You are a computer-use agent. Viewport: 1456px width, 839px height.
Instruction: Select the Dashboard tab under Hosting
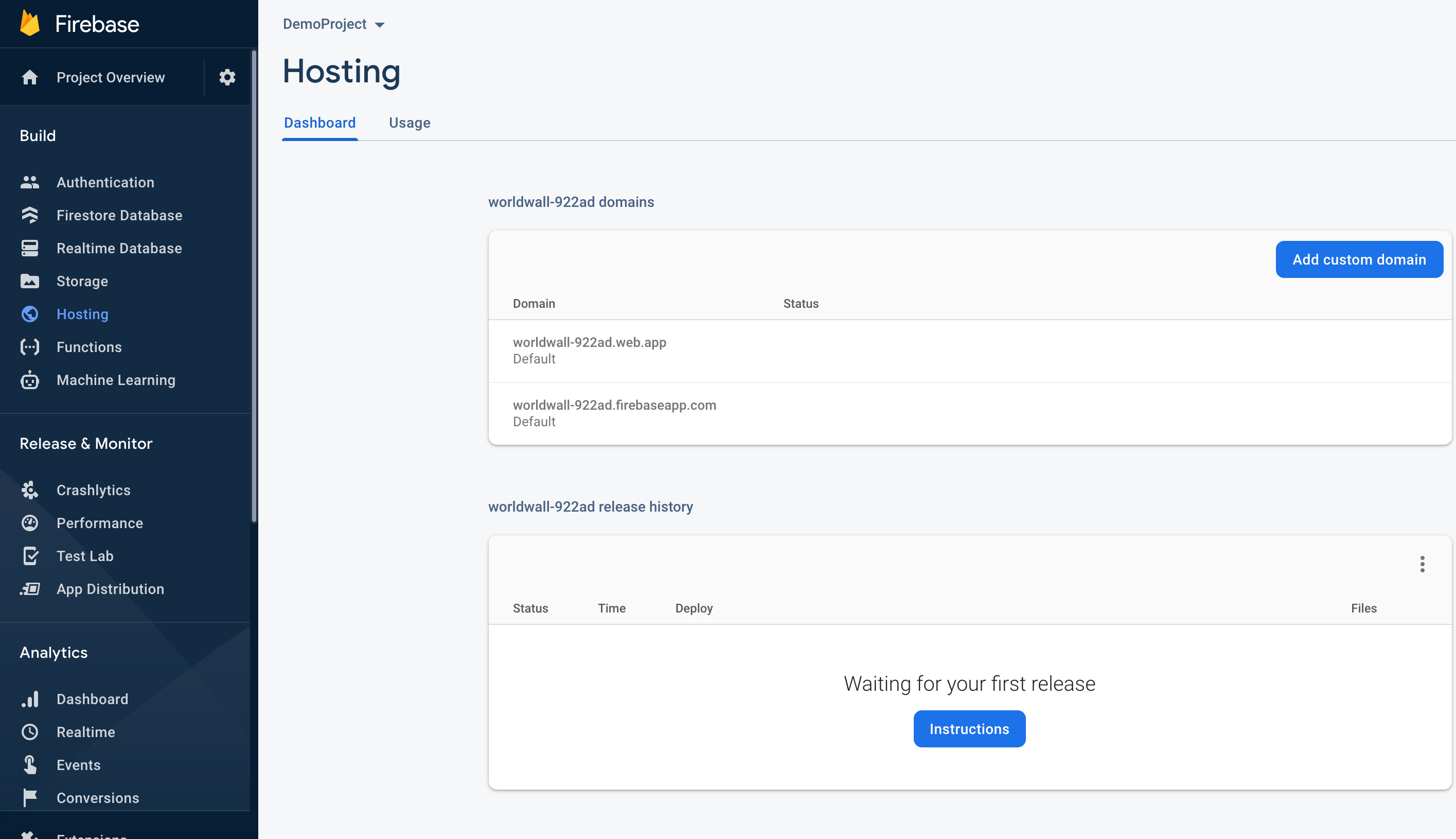pos(319,123)
